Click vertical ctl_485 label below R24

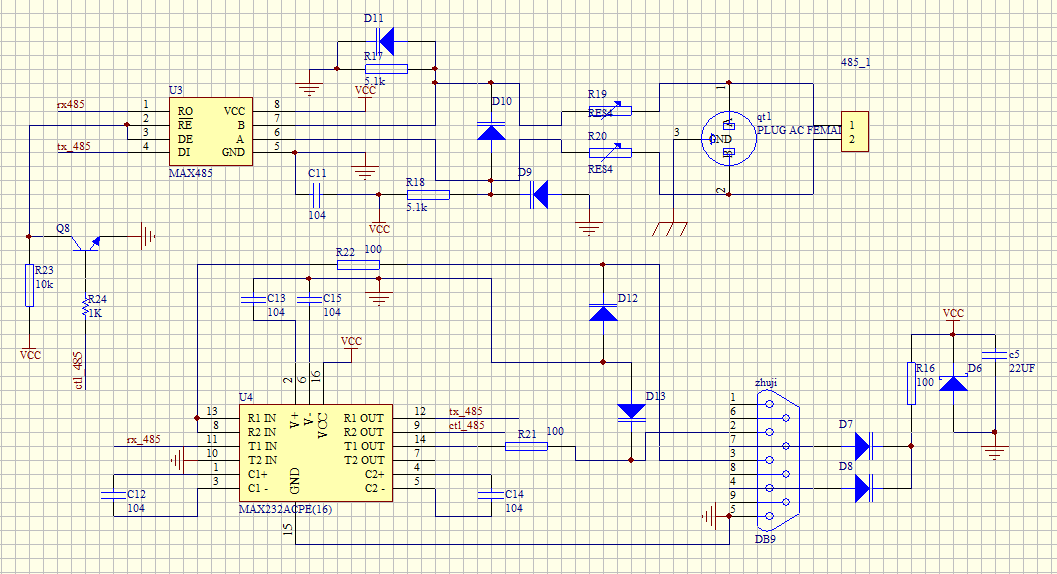click(x=78, y=370)
